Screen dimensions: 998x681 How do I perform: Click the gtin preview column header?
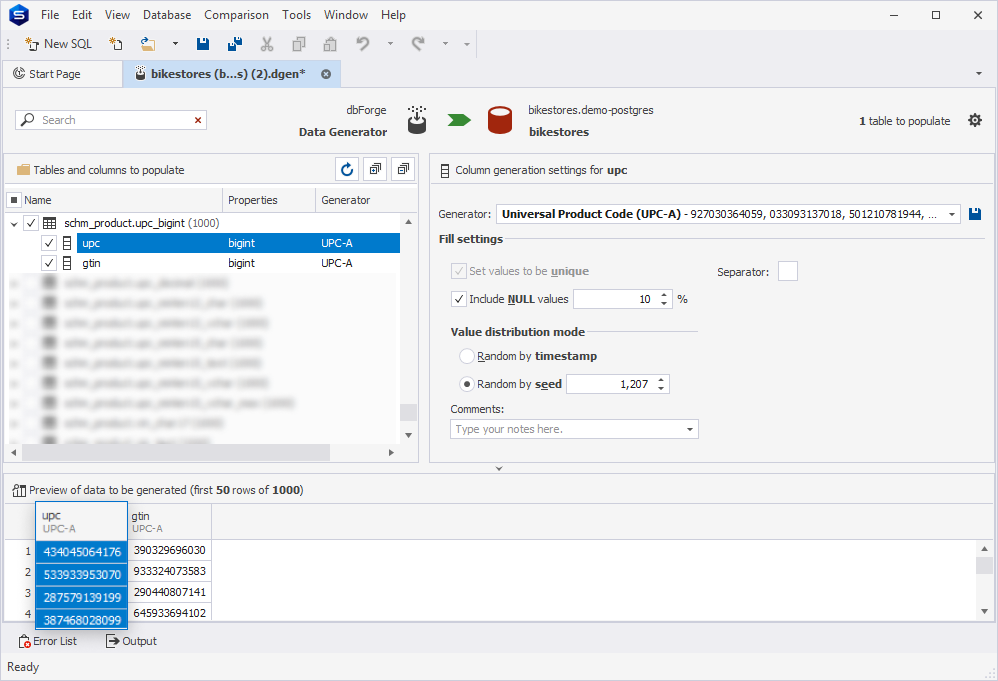170,521
